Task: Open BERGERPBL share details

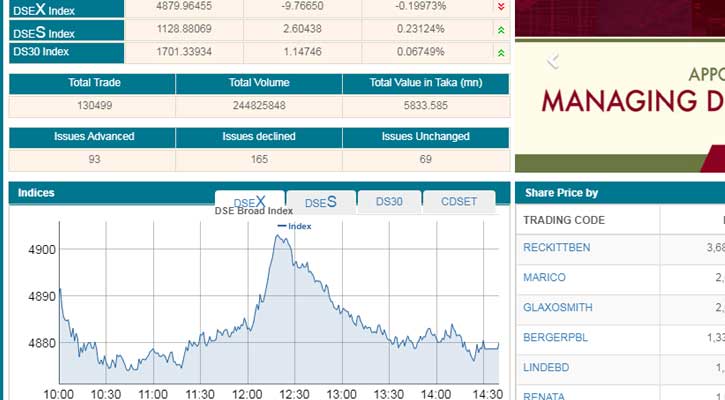Action: pyautogui.click(x=555, y=338)
